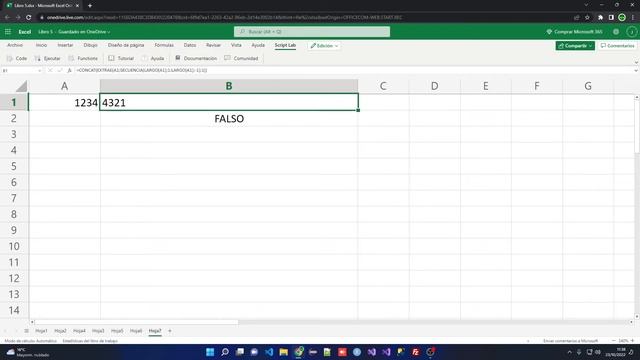Open the weather widget on taskbar
Screen dimensions: 640x360
pos(28,352)
